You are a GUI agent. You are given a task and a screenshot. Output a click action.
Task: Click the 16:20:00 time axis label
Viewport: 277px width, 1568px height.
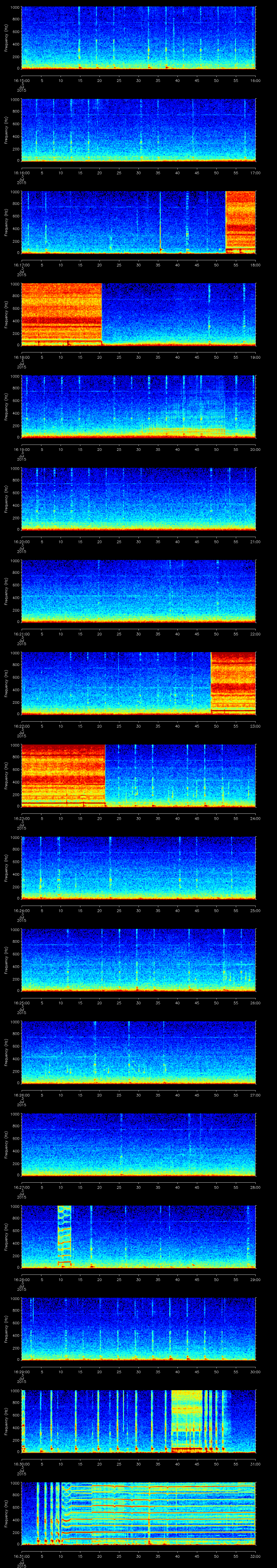click(22, 542)
